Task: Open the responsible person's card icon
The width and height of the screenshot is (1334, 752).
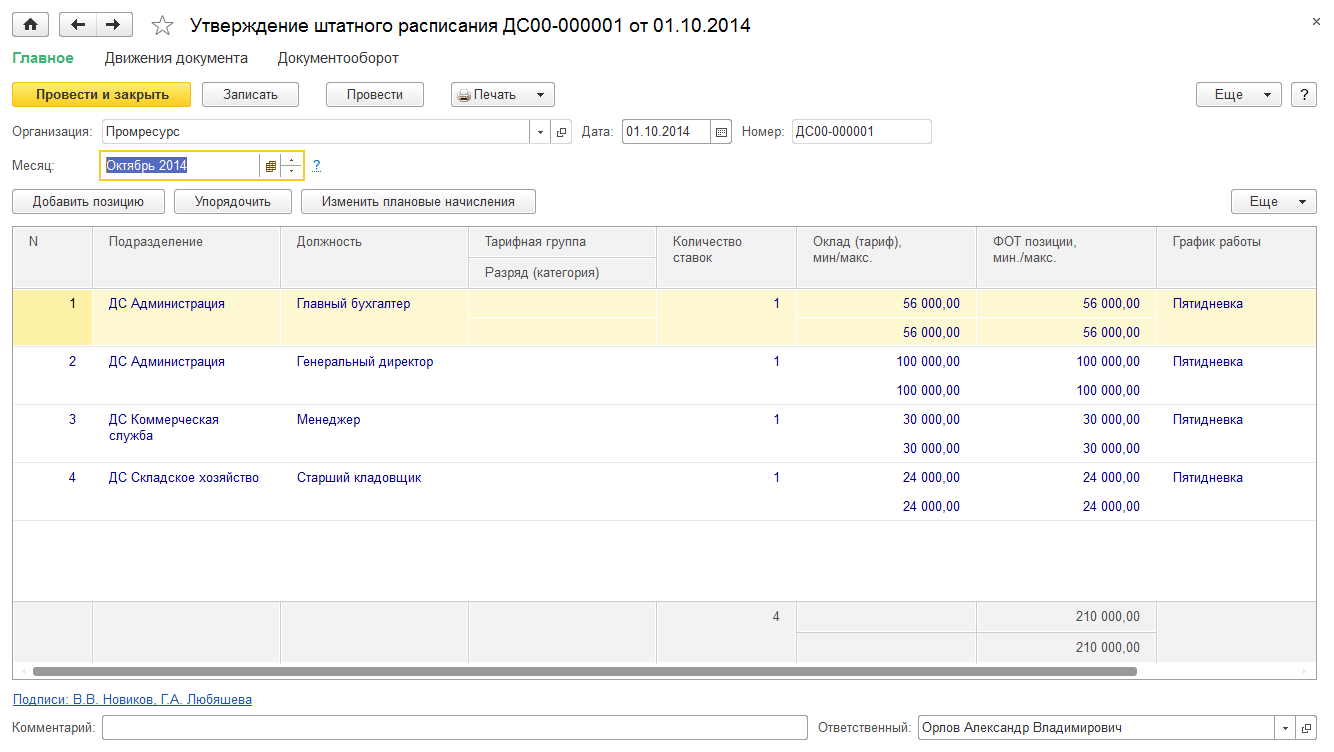Action: click(x=1306, y=728)
